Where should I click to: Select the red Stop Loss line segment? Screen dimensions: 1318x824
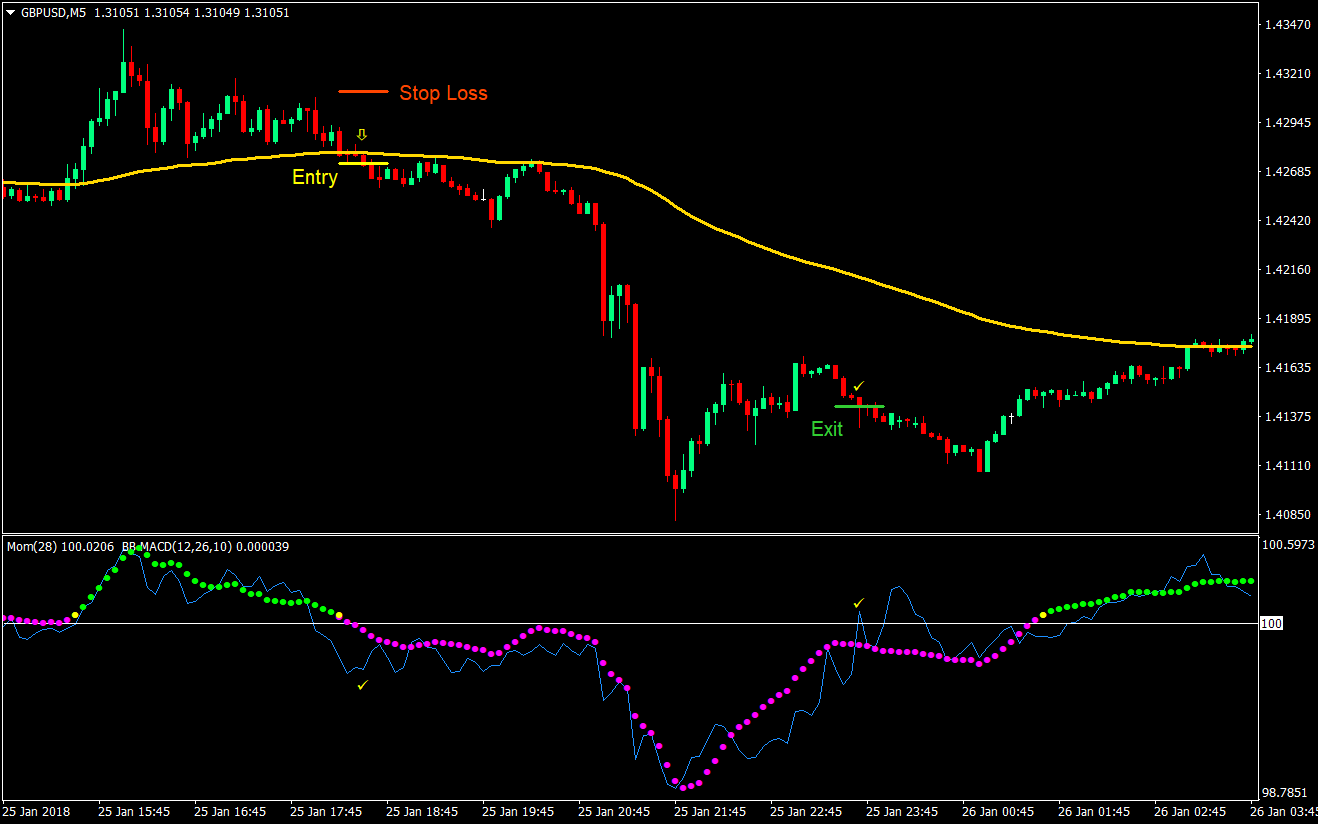tap(363, 91)
